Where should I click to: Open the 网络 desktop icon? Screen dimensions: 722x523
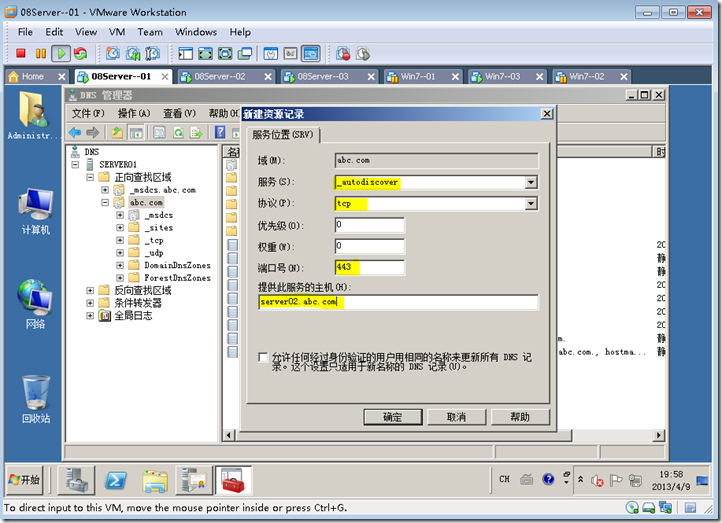(35, 304)
